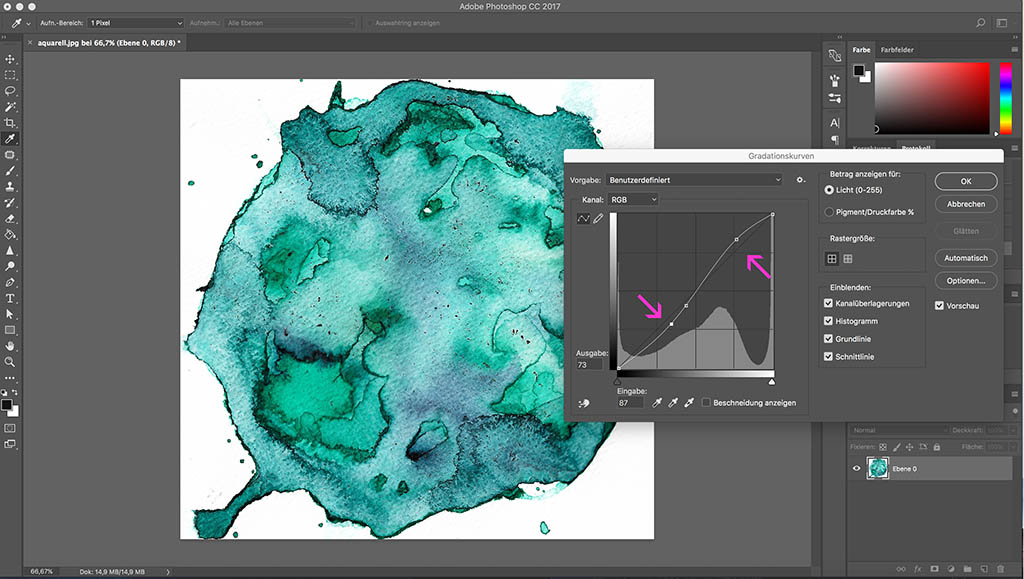
Task: Select Pigment/Druckfarbe % radio option
Action: click(829, 212)
